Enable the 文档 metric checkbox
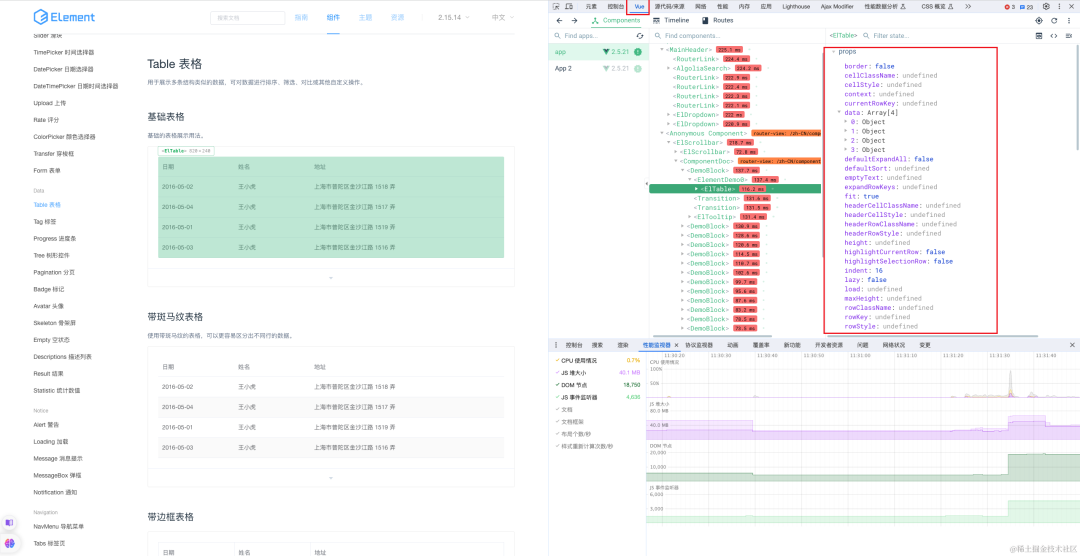1080x556 pixels. point(558,409)
